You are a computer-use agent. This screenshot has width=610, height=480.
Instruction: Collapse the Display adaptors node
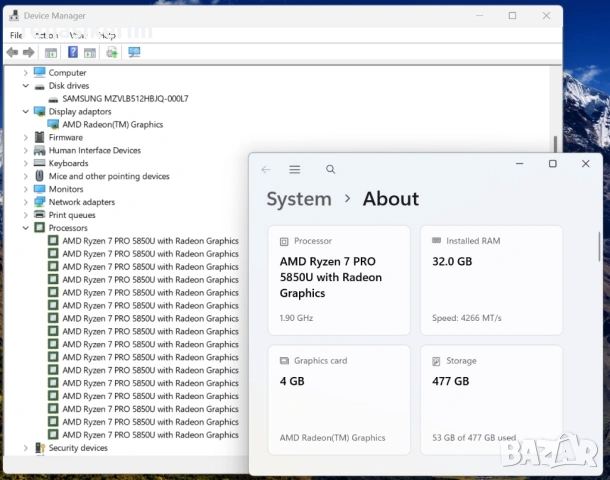click(x=26, y=112)
